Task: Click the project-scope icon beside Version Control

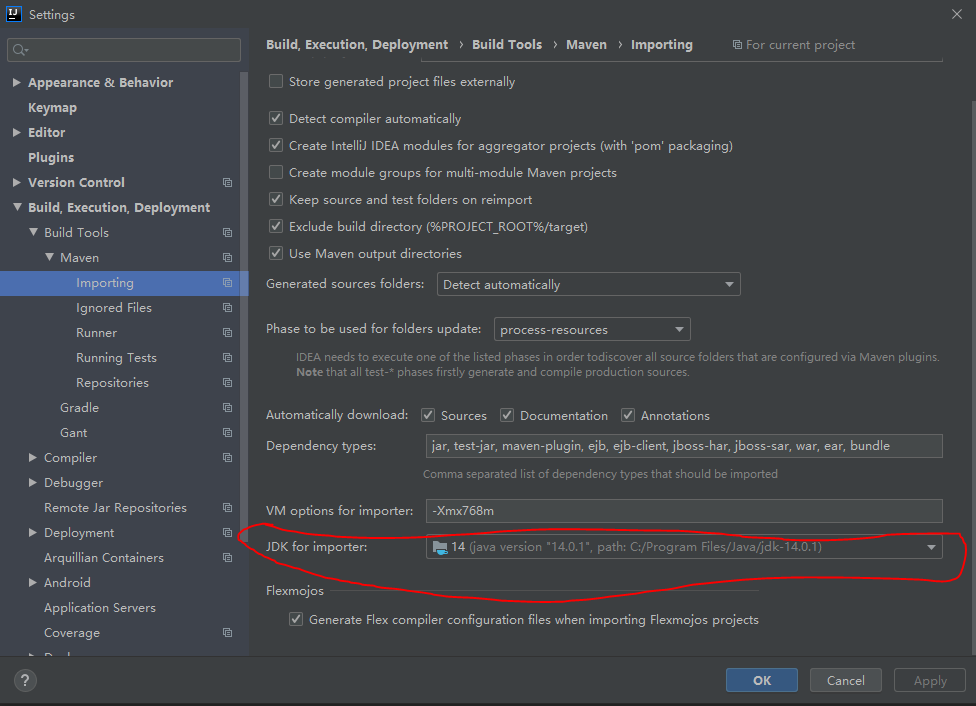Action: tap(227, 182)
